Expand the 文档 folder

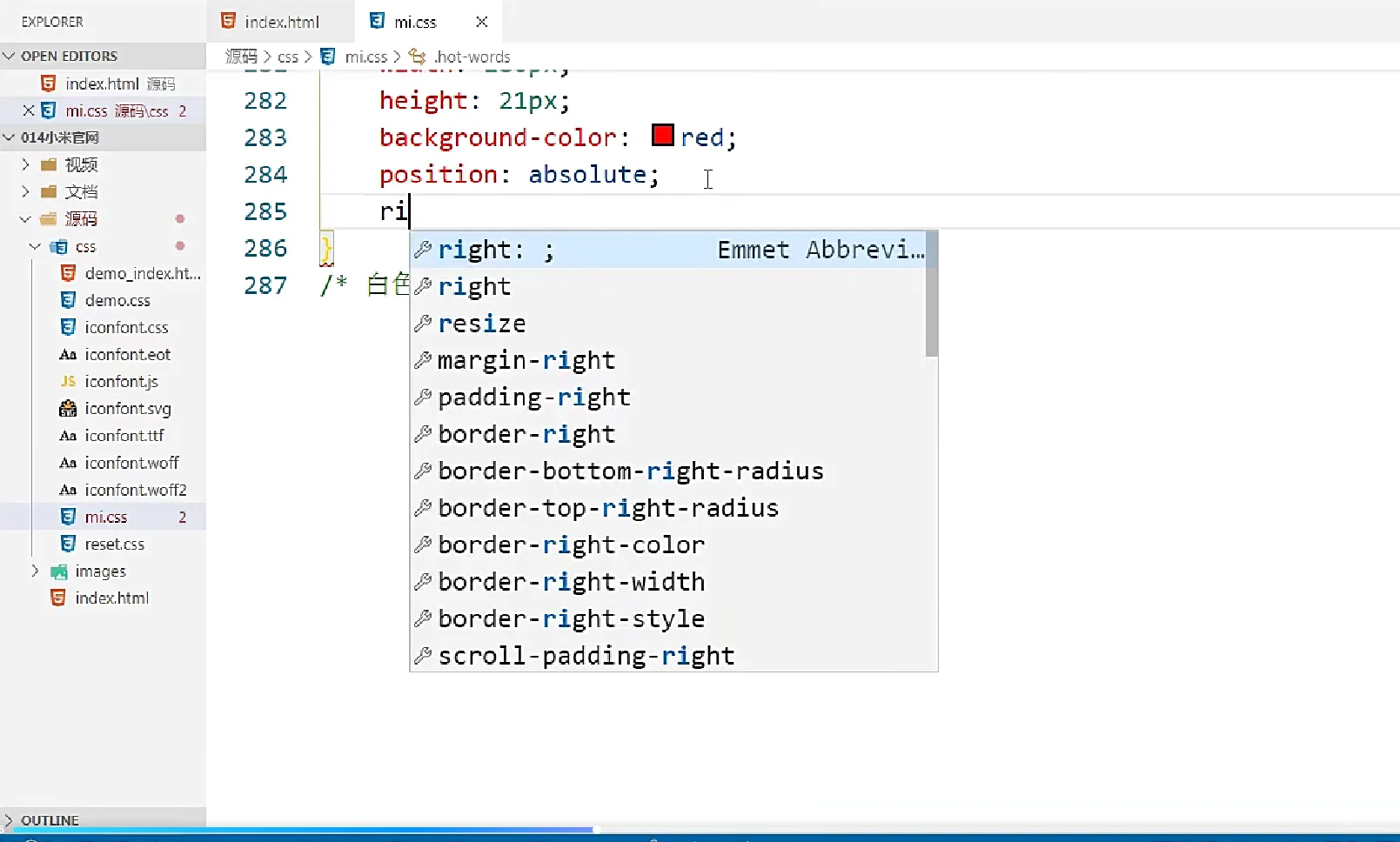(25, 191)
